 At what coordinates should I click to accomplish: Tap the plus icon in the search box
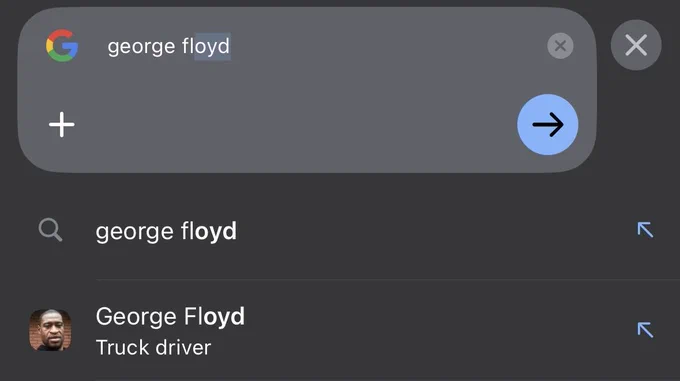coord(62,124)
